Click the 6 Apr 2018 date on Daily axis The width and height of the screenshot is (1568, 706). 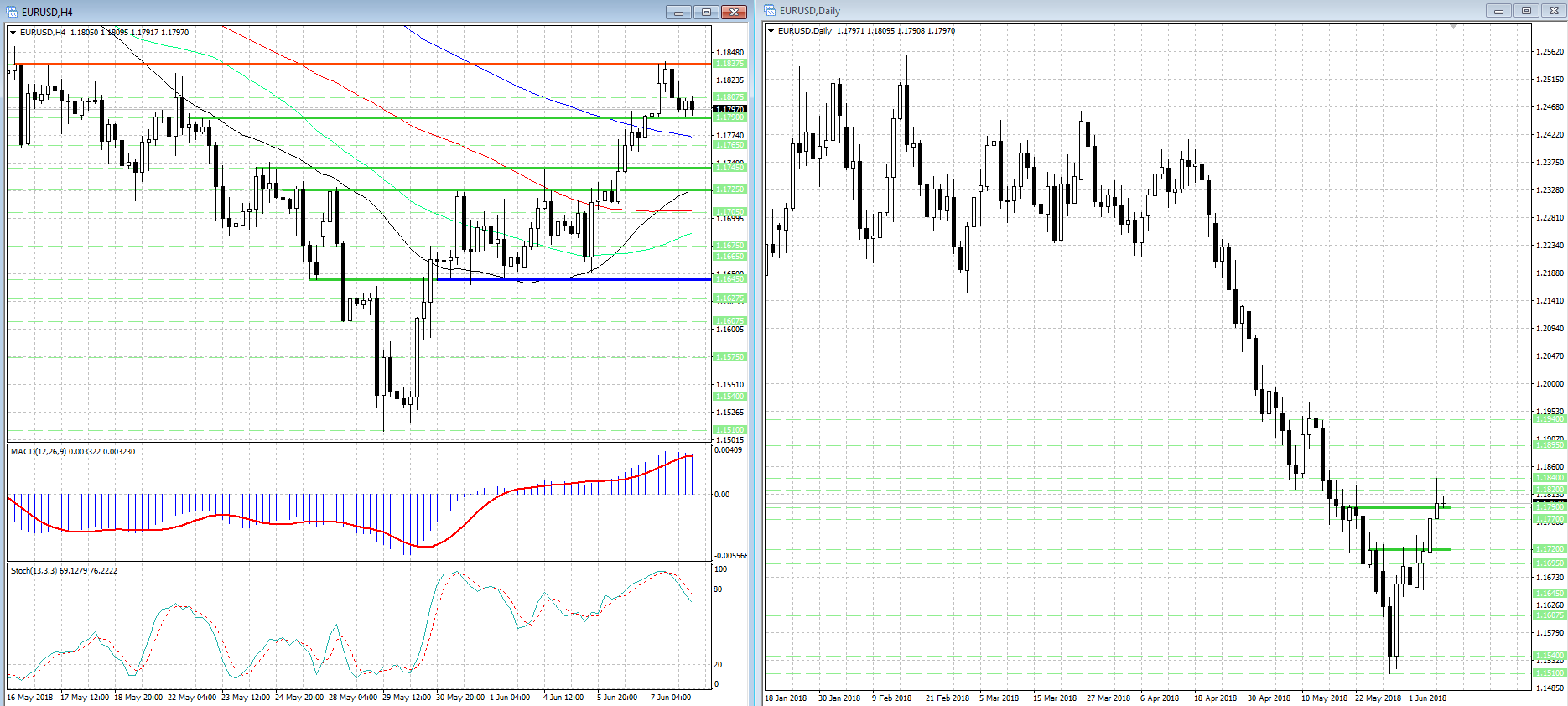point(1160,698)
